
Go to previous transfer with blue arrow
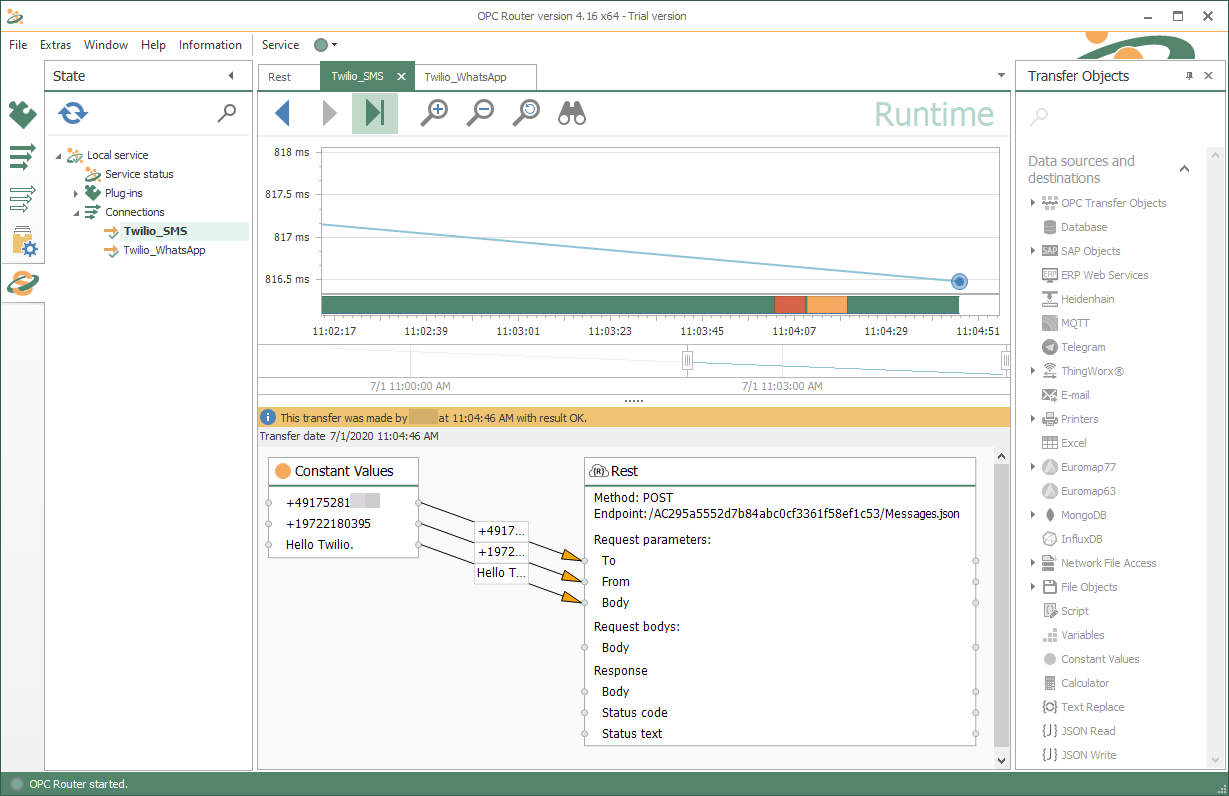click(x=283, y=113)
